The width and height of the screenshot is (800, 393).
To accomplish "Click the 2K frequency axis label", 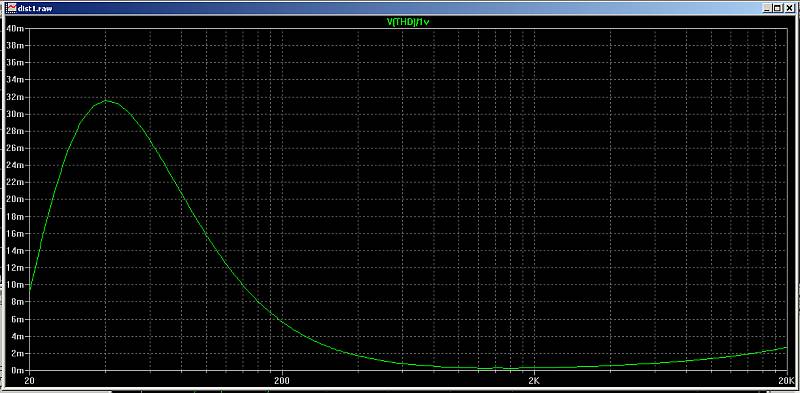I will tap(534, 381).
